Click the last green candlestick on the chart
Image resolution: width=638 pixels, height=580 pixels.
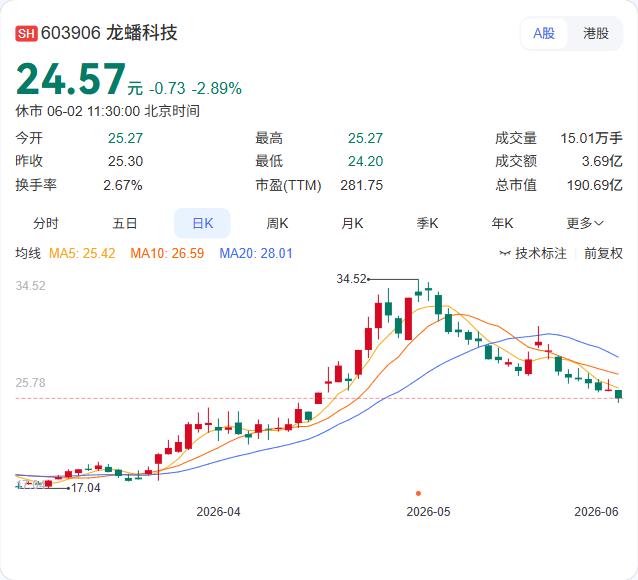[x=619, y=394]
